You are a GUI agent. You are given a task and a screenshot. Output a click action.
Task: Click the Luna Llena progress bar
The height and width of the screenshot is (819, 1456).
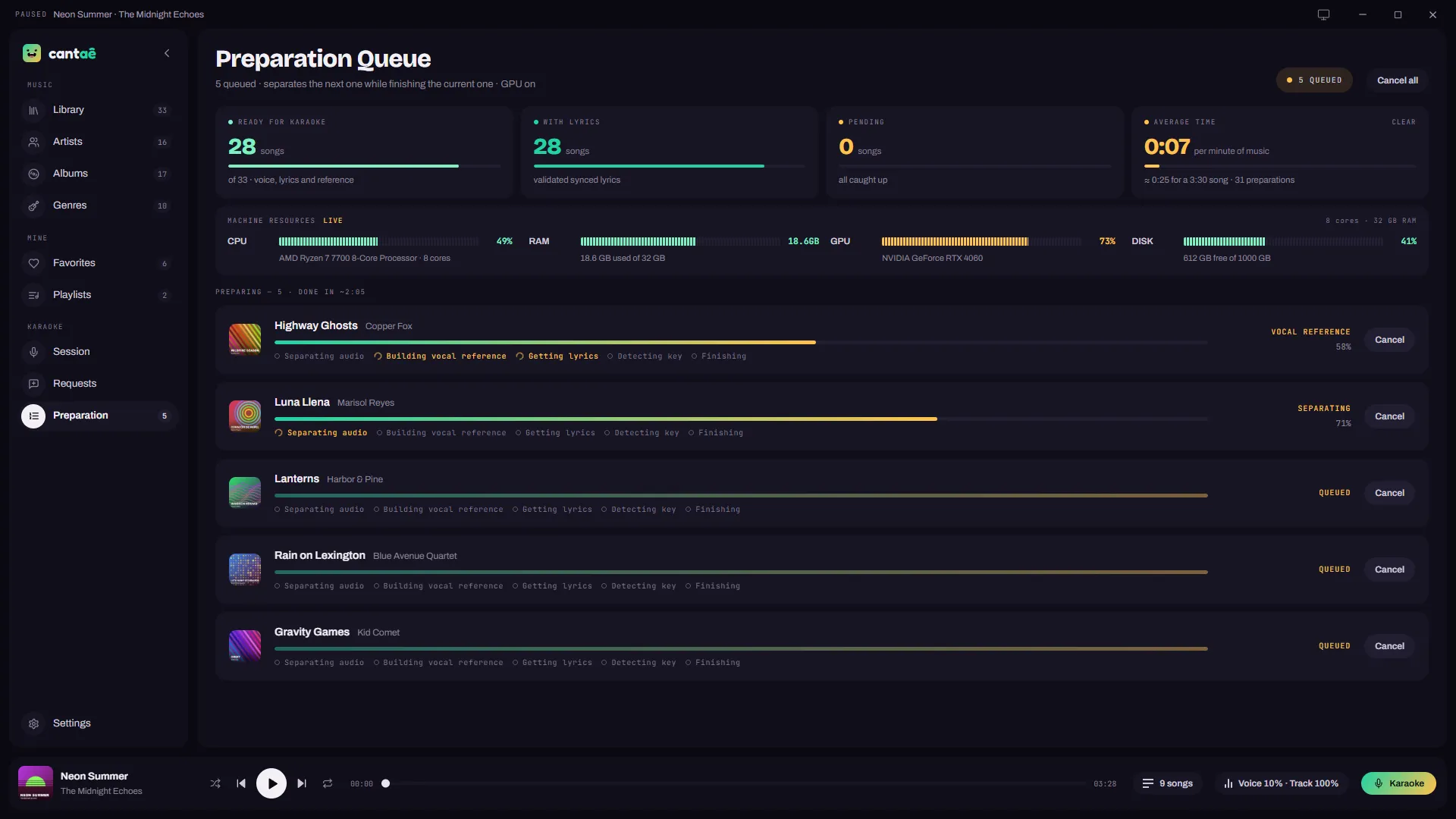tap(741, 419)
